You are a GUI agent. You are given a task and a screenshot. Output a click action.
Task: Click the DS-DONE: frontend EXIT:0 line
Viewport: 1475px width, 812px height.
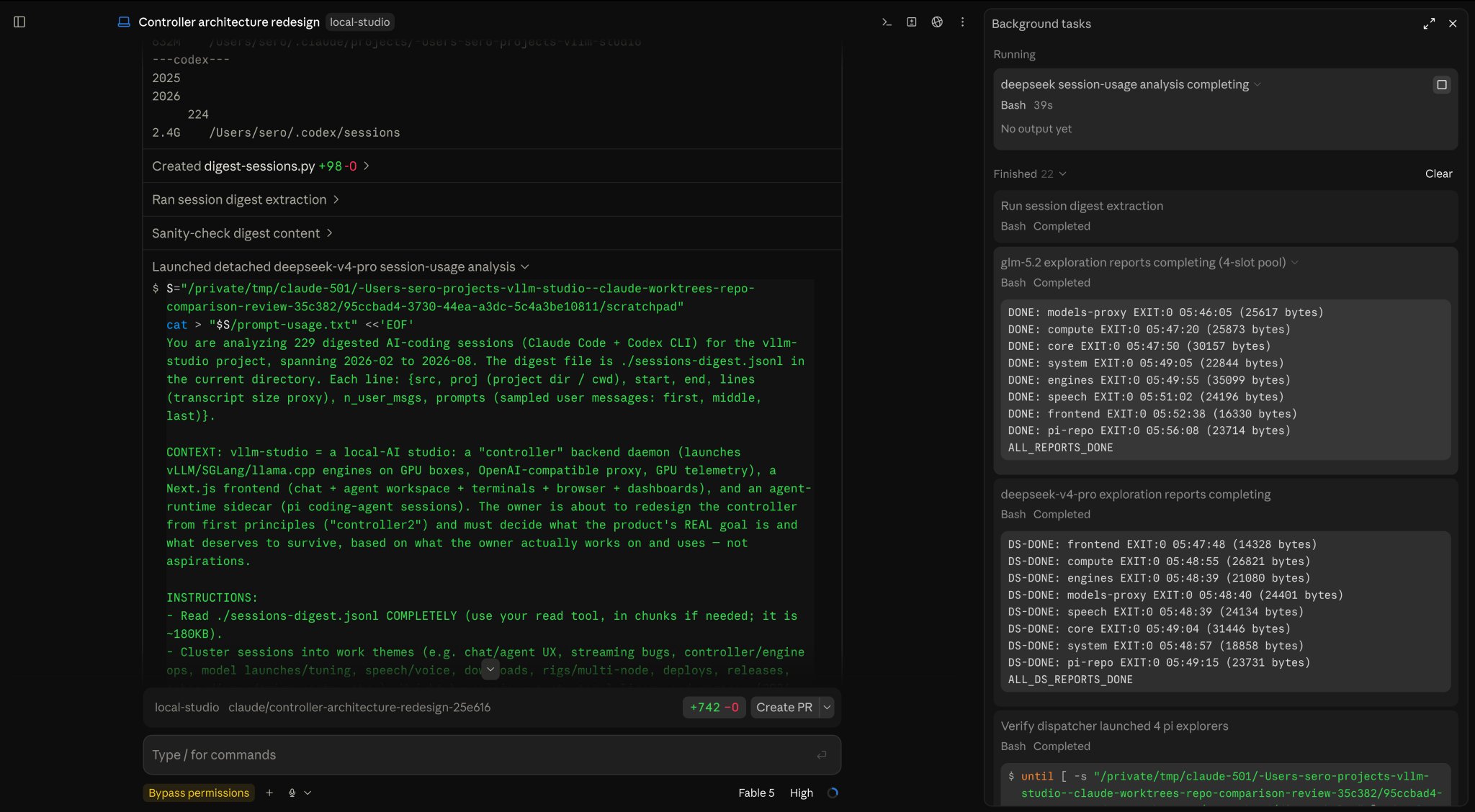pyautogui.click(x=1162, y=544)
